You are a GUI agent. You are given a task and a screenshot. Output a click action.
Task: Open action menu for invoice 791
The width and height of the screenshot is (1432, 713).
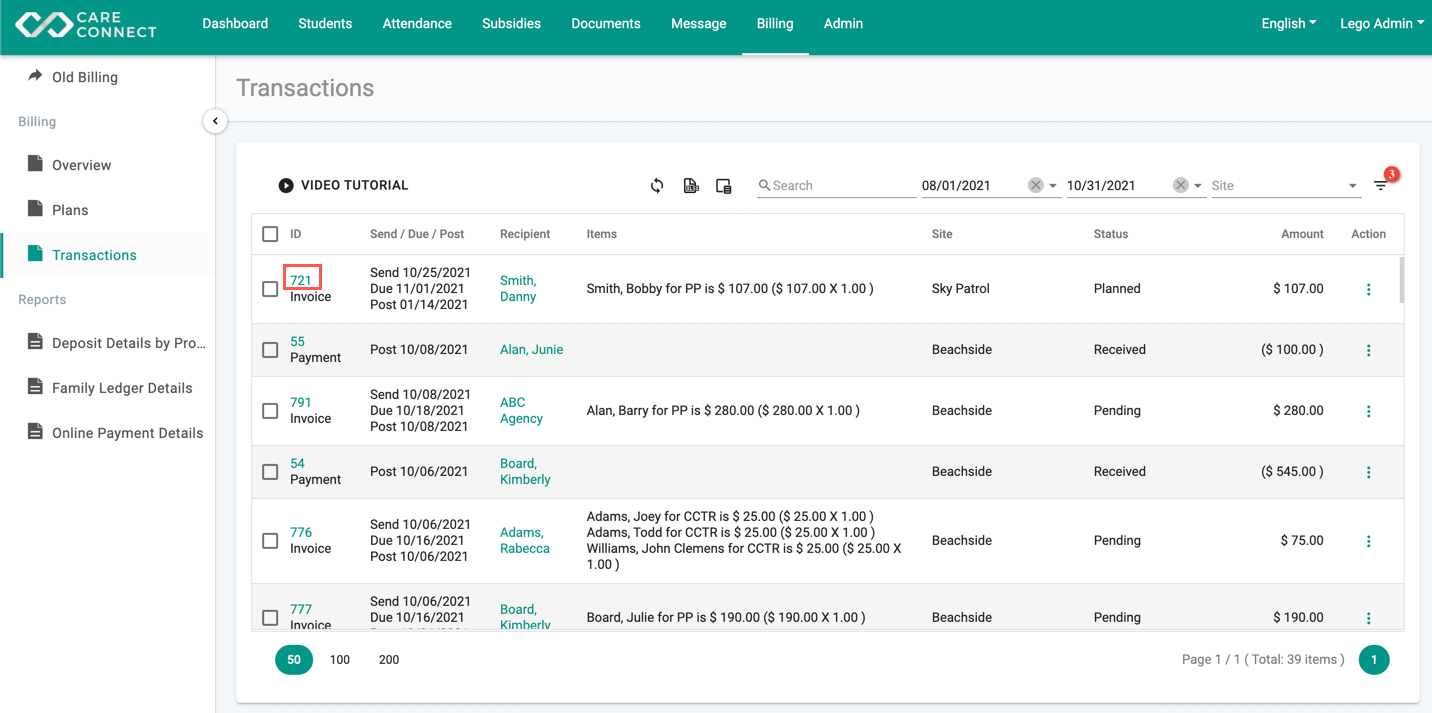[x=1369, y=411]
